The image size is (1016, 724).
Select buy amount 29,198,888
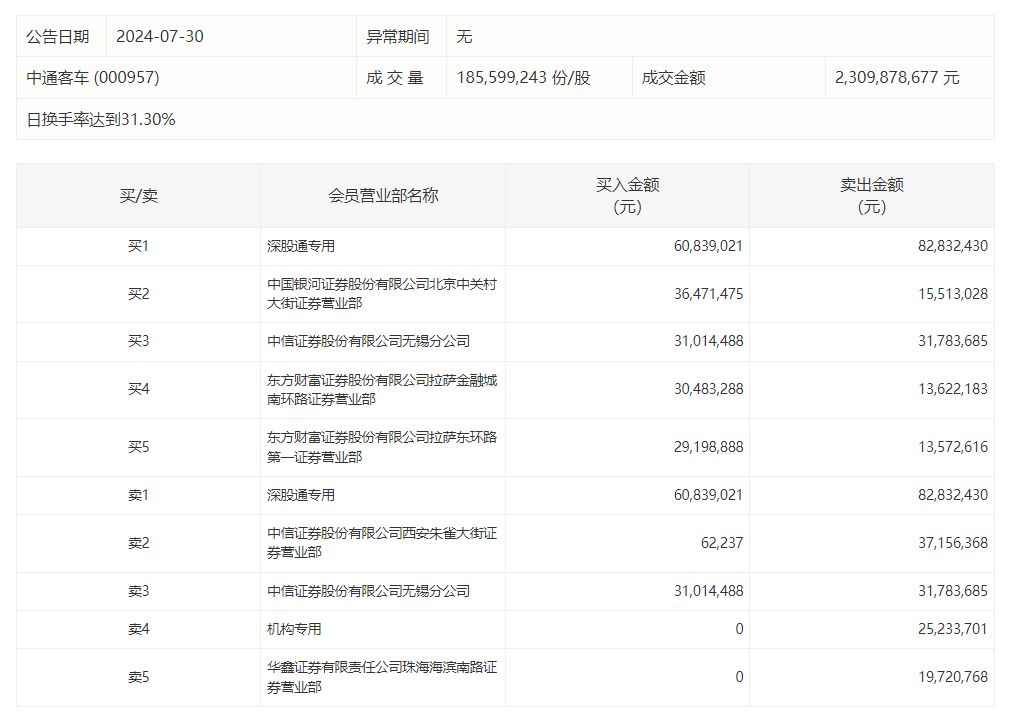point(708,447)
